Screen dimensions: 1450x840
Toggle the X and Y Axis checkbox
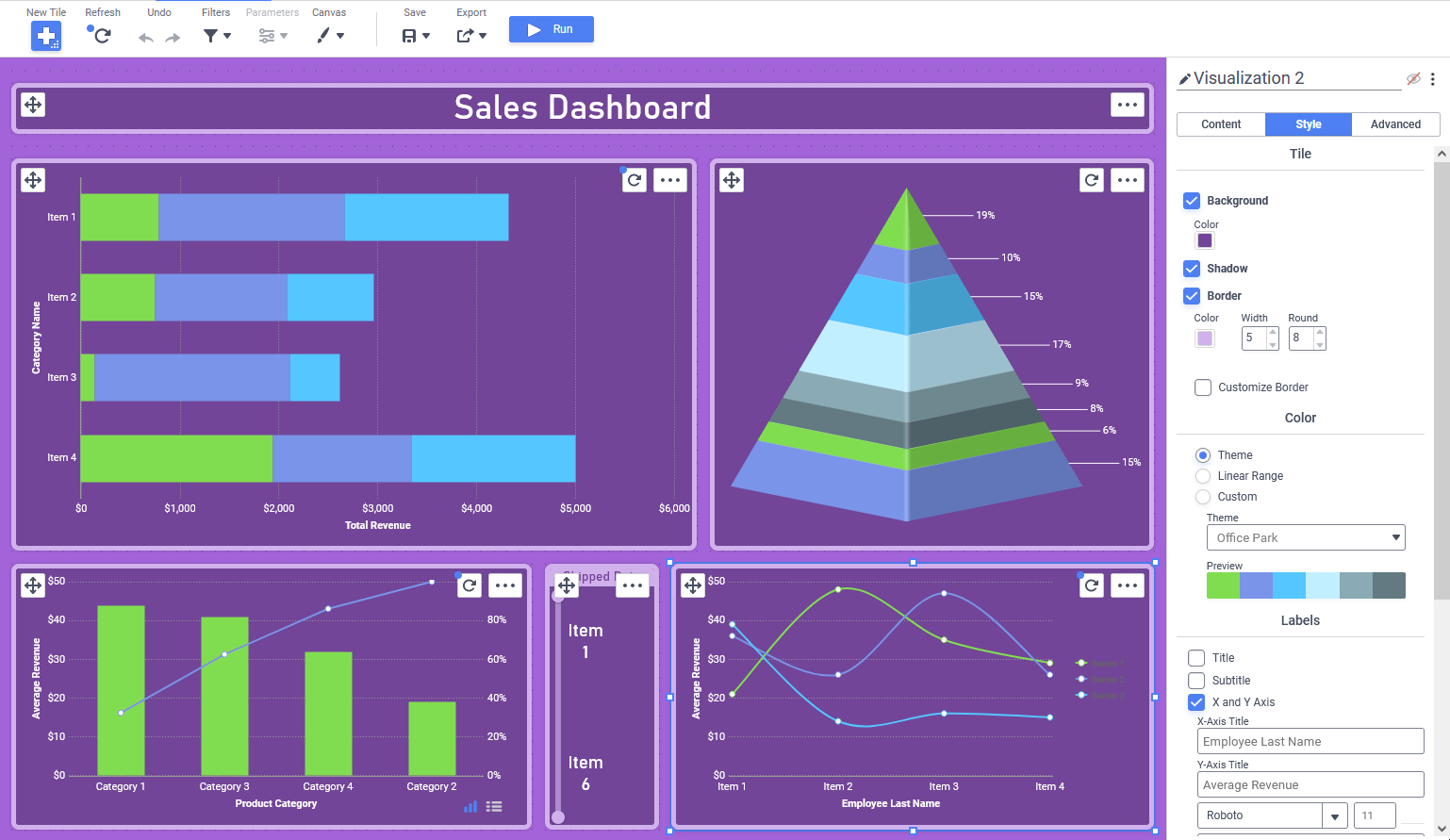click(x=1196, y=702)
